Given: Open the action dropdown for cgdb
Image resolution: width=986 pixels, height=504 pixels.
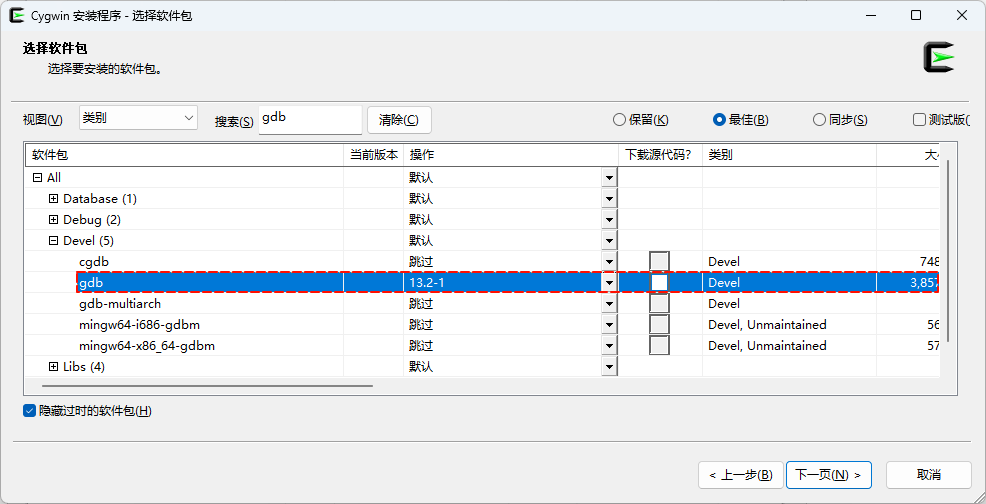Looking at the screenshot, I should [609, 262].
